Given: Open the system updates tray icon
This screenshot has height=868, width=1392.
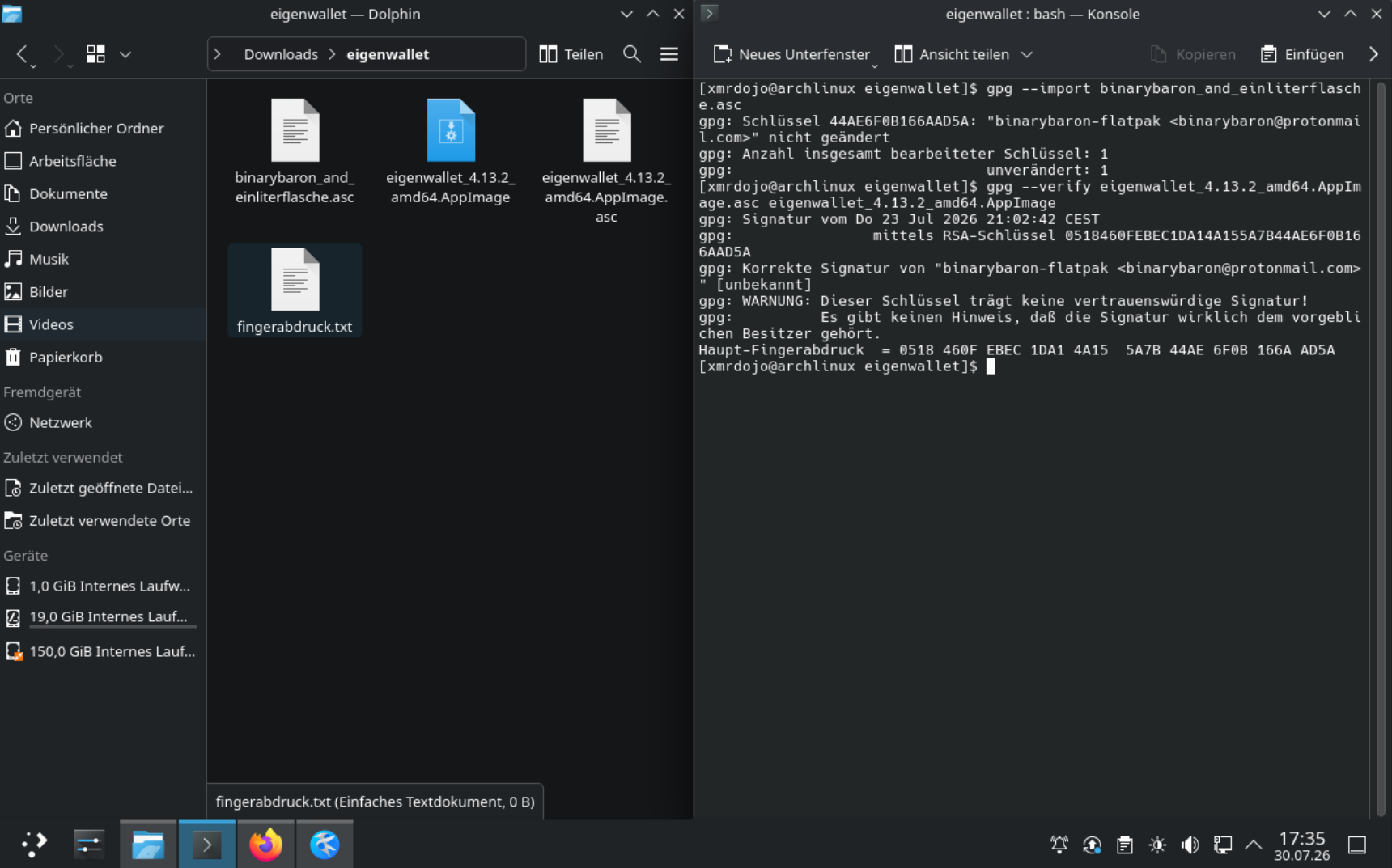Looking at the screenshot, I should coord(1092,845).
